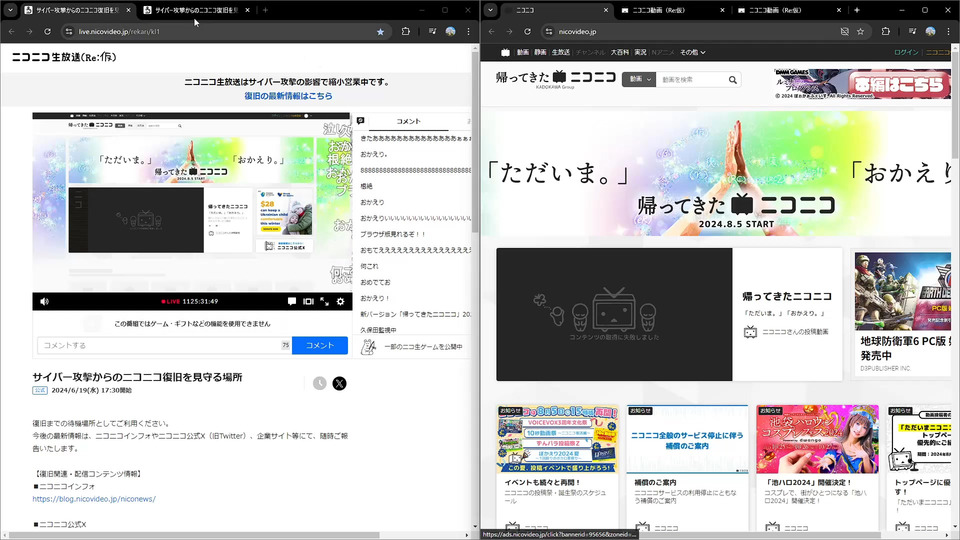Open media control in left browser window

(x=432, y=31)
